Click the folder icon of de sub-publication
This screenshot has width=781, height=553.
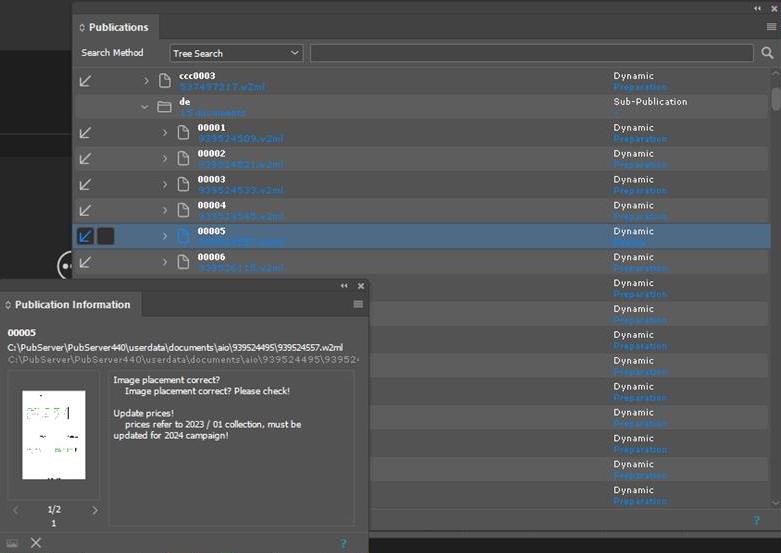pos(164,107)
